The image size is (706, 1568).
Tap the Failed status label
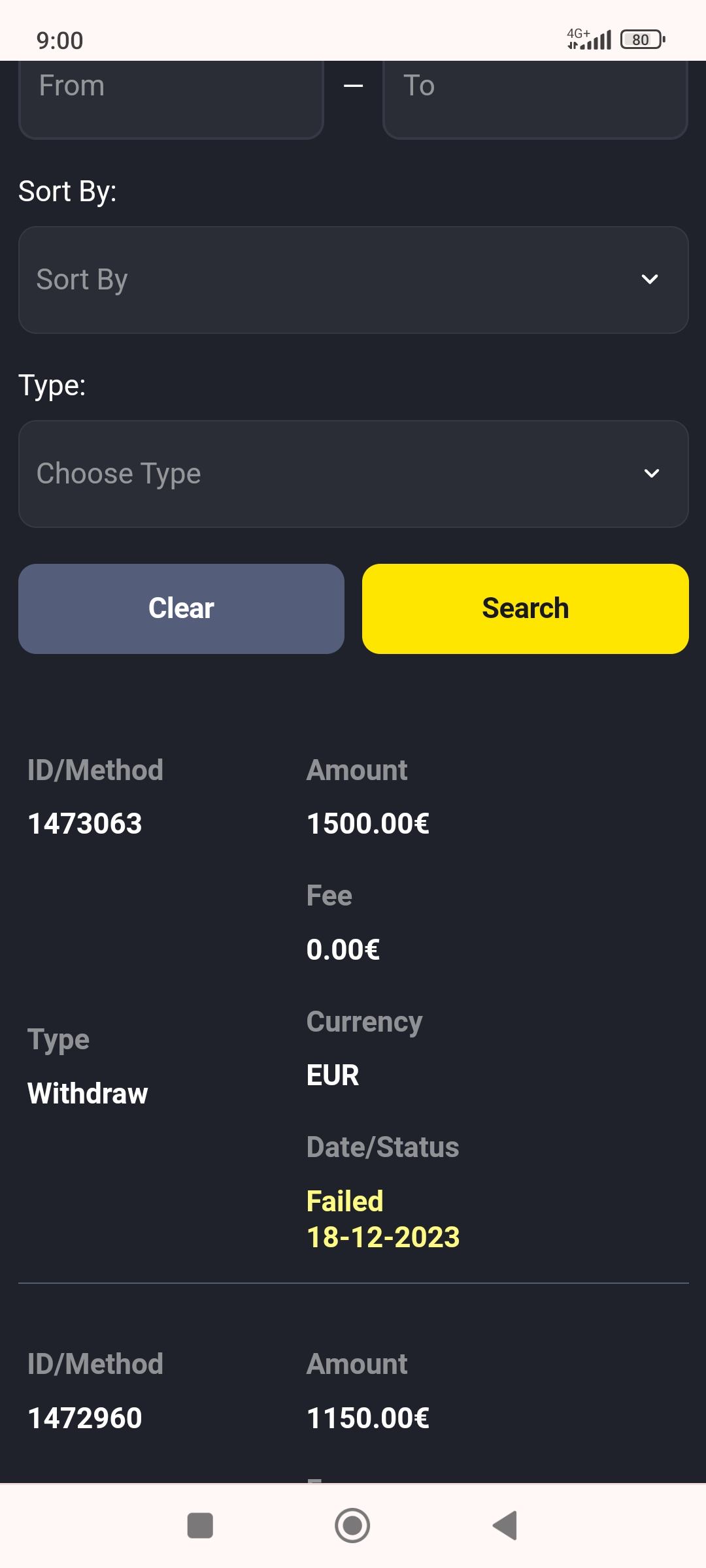tap(345, 1201)
